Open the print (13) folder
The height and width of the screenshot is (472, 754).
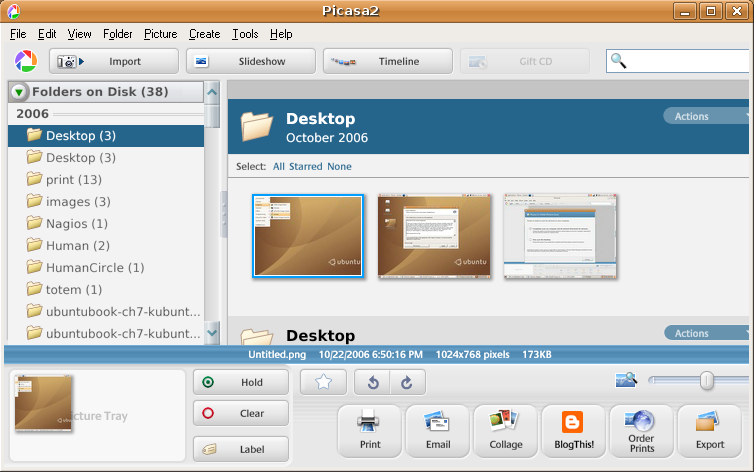(106, 180)
